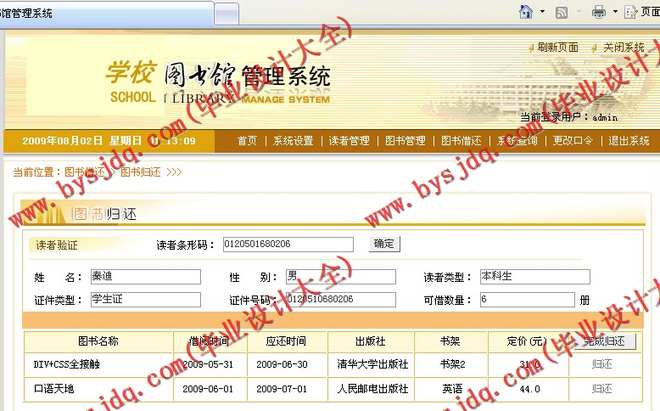Screen dimensions: 660x411
Task: Click 归还 for DIV+CSS全接触 book
Action: point(602,364)
